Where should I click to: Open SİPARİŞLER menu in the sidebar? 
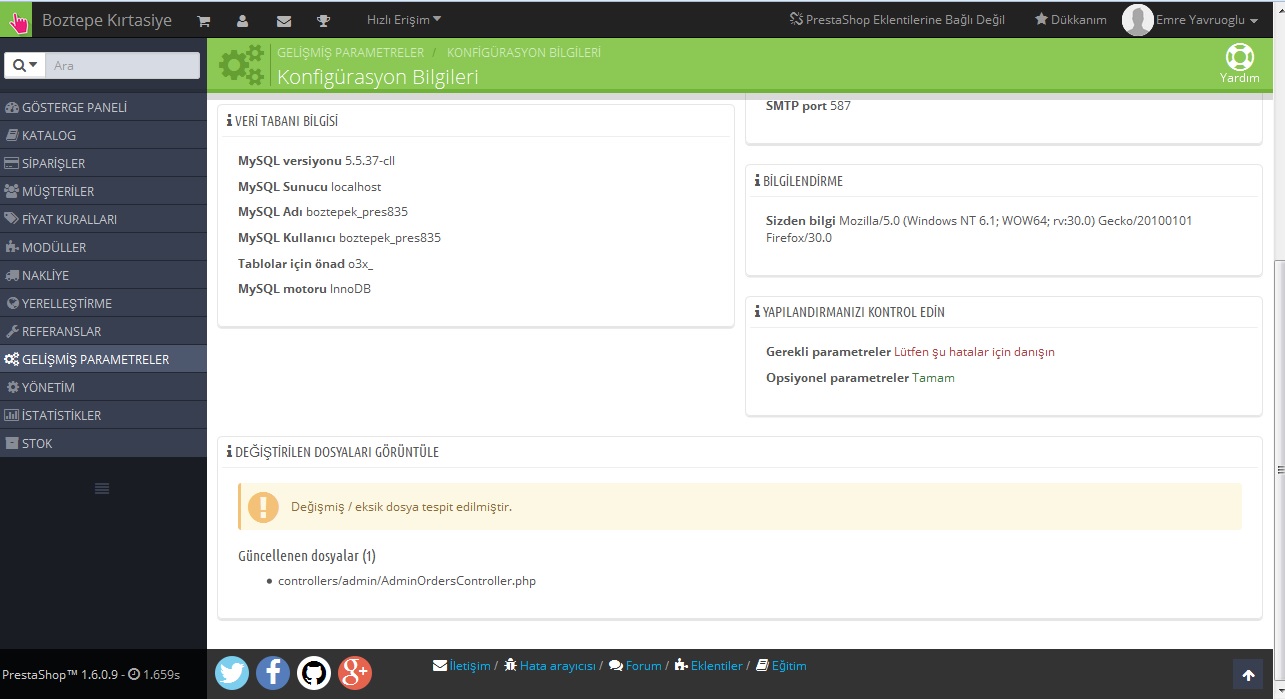pyautogui.click(x=103, y=163)
